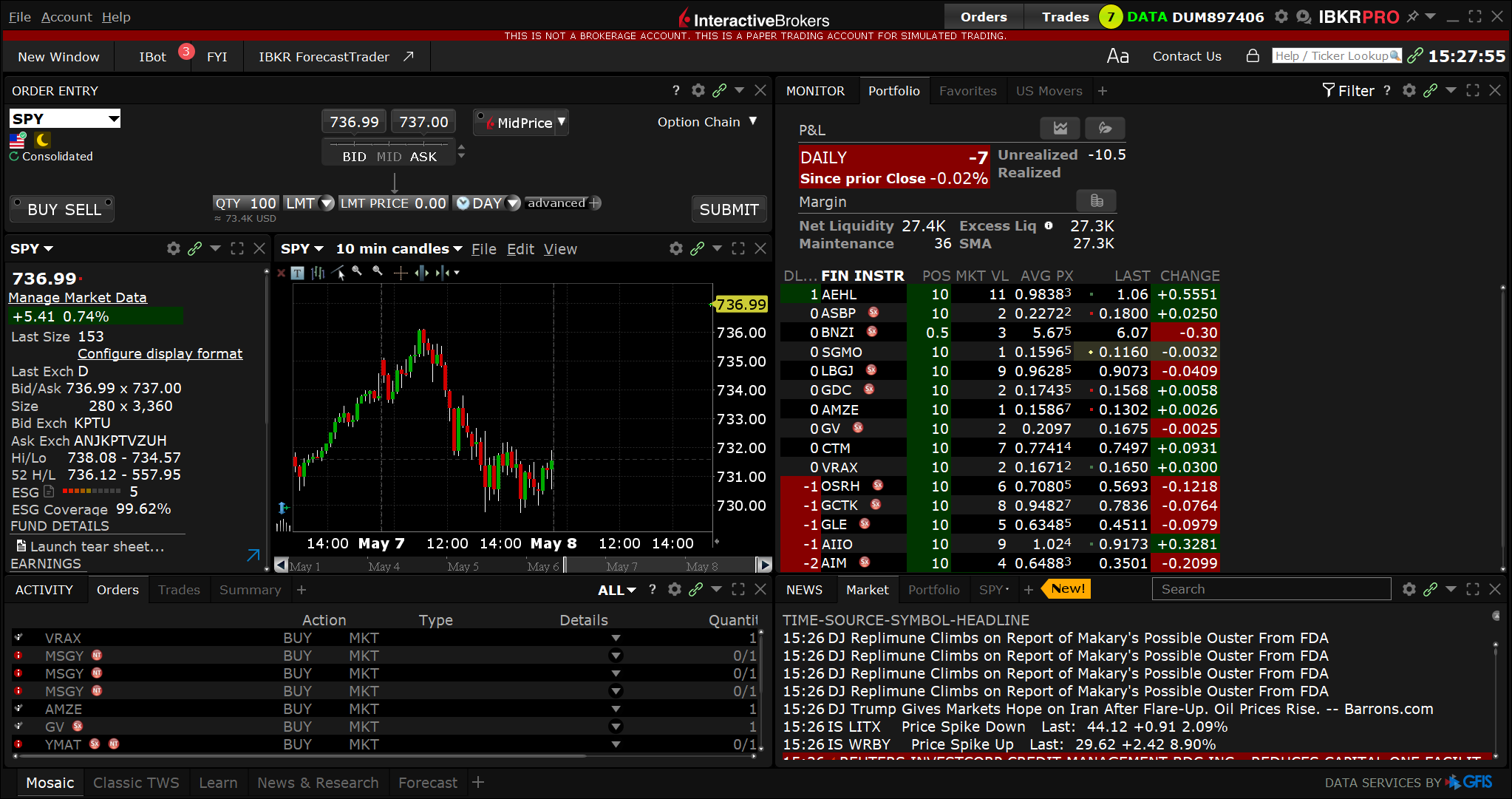The image size is (1512, 799).
Task: Click the news Search field
Action: [1271, 589]
